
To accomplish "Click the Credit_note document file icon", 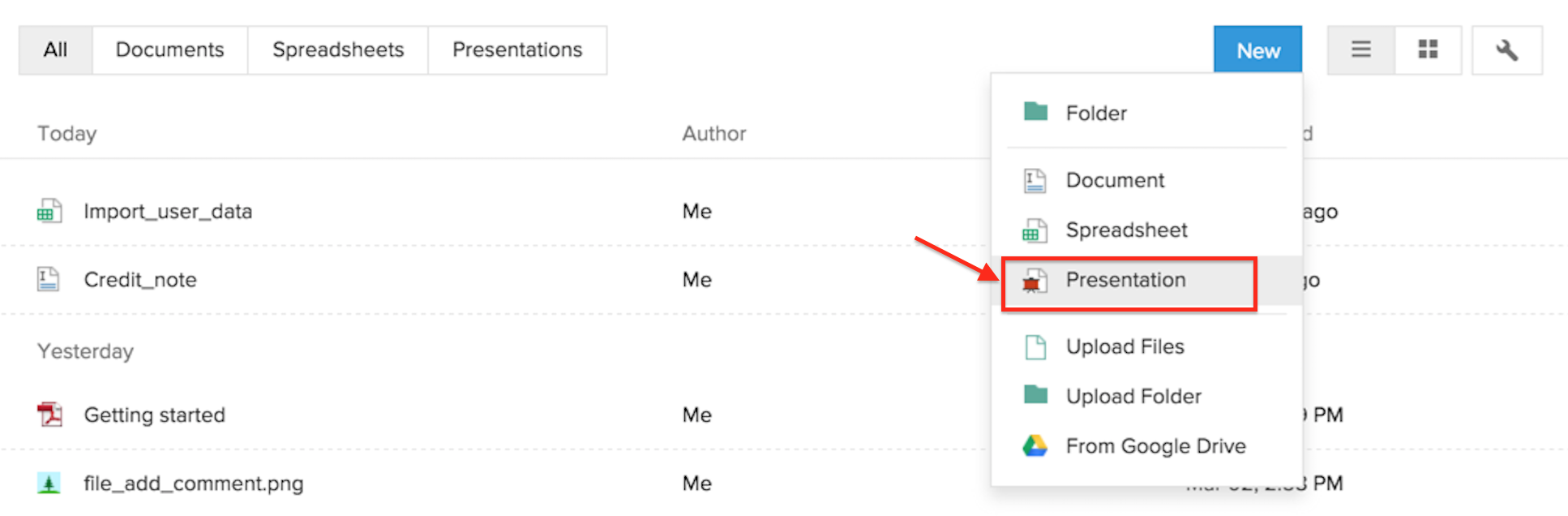I will [x=49, y=280].
